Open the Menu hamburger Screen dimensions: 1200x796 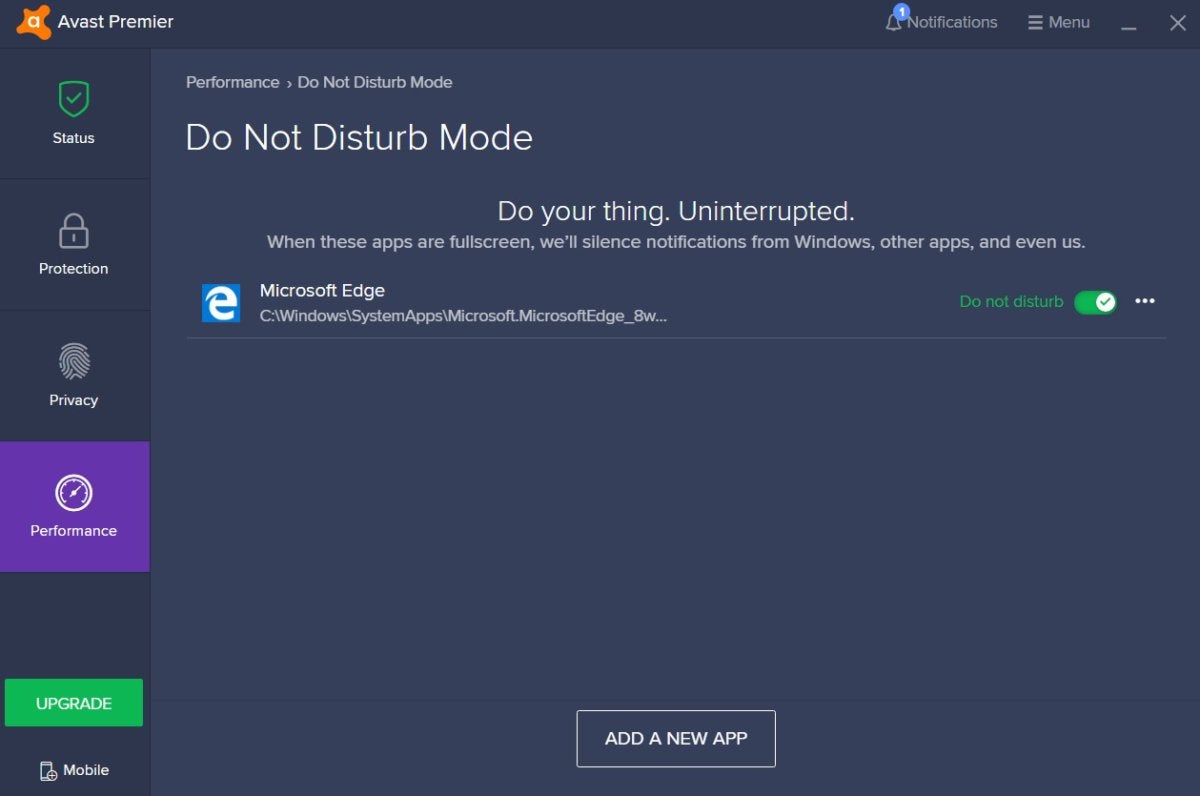click(x=1059, y=22)
